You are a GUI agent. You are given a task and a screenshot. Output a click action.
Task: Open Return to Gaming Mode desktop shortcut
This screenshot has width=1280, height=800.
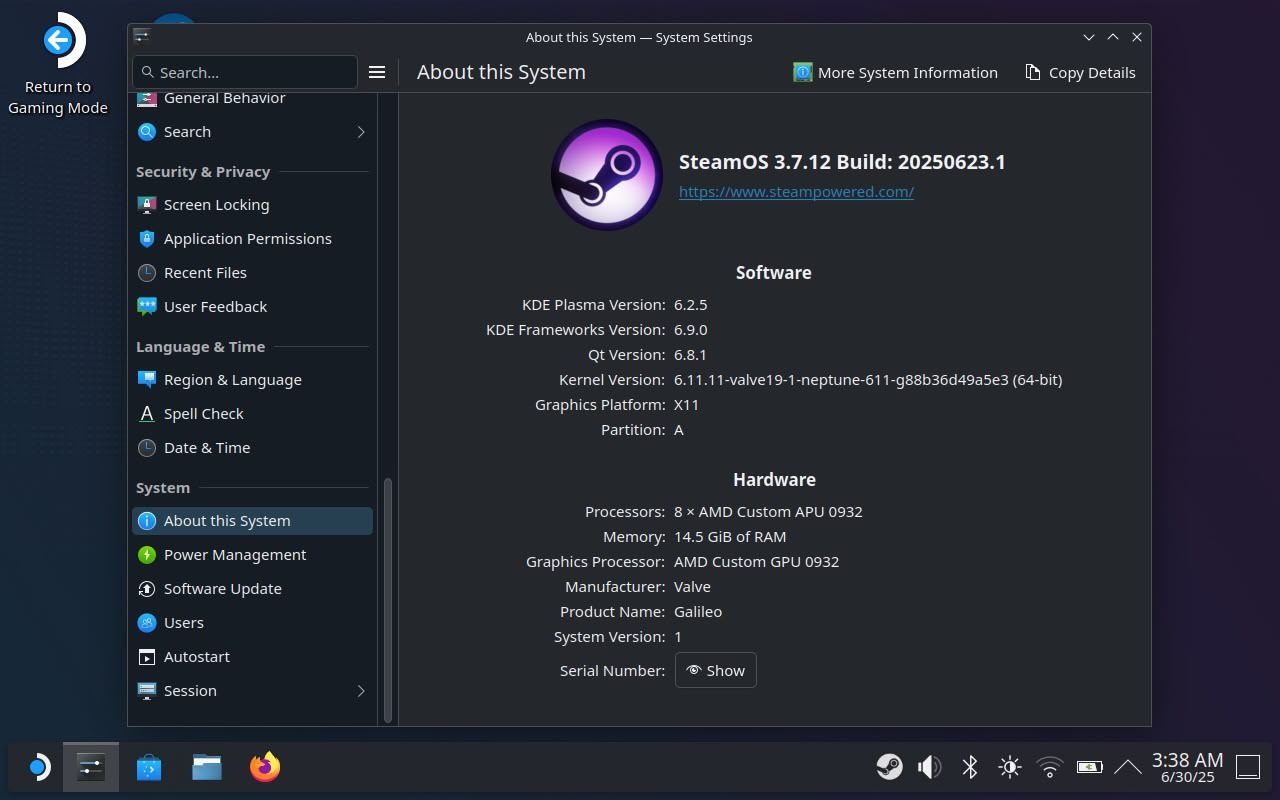(58, 66)
